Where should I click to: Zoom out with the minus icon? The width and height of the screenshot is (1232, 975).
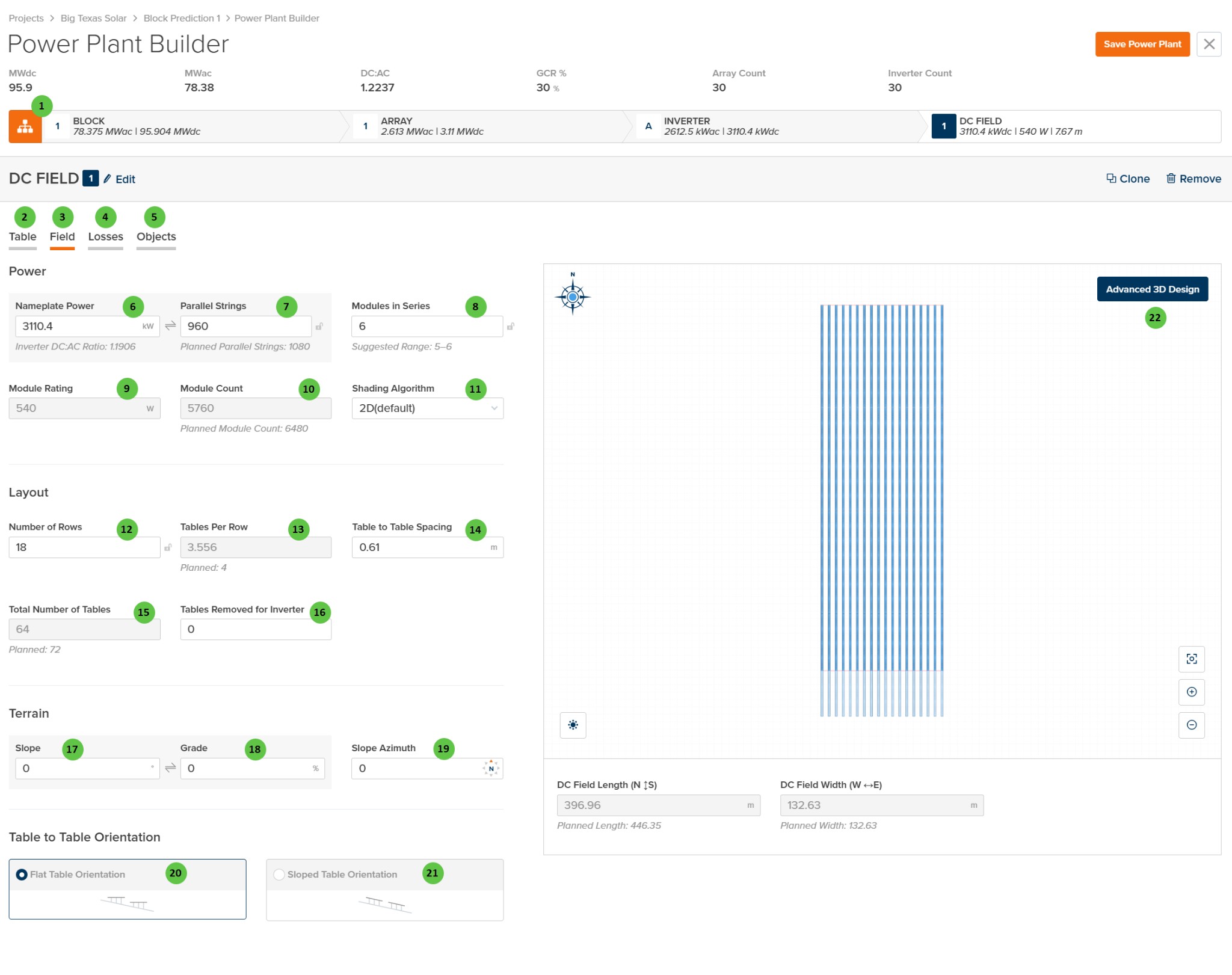1191,725
